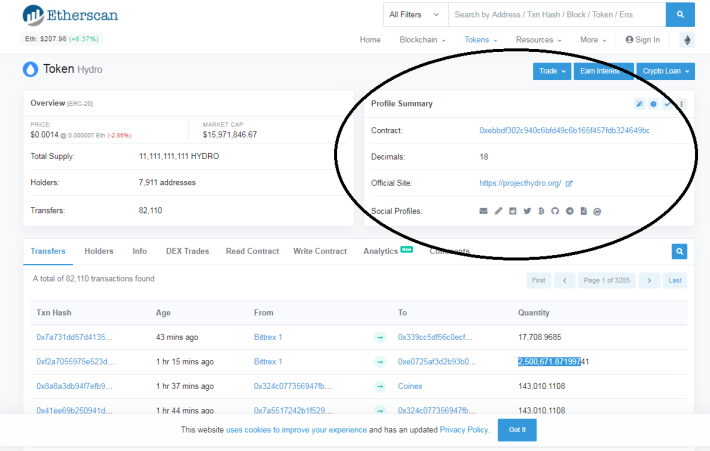Open the Blockchain navigation menu
710x451 pixels.
[422, 40]
